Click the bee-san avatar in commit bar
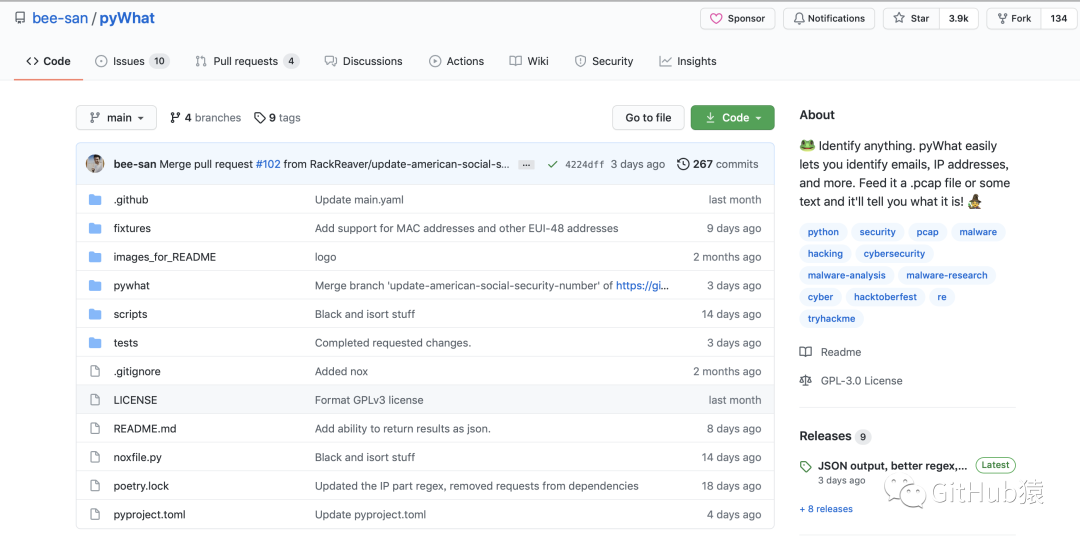Viewport: 1080px width, 540px height. [x=95, y=164]
